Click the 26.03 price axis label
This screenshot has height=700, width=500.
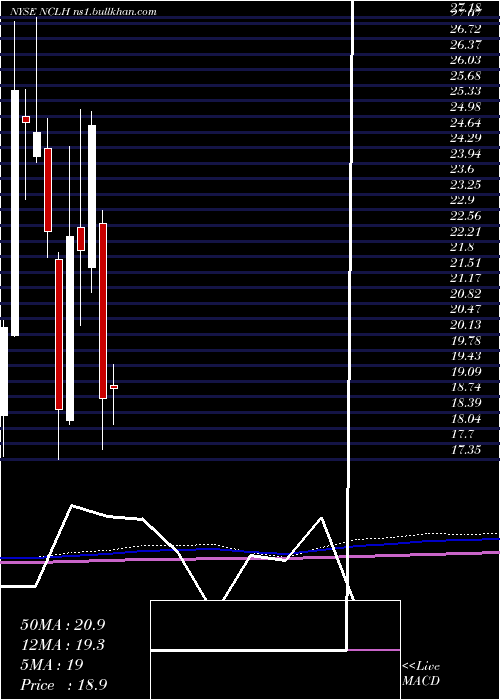tap(466, 60)
